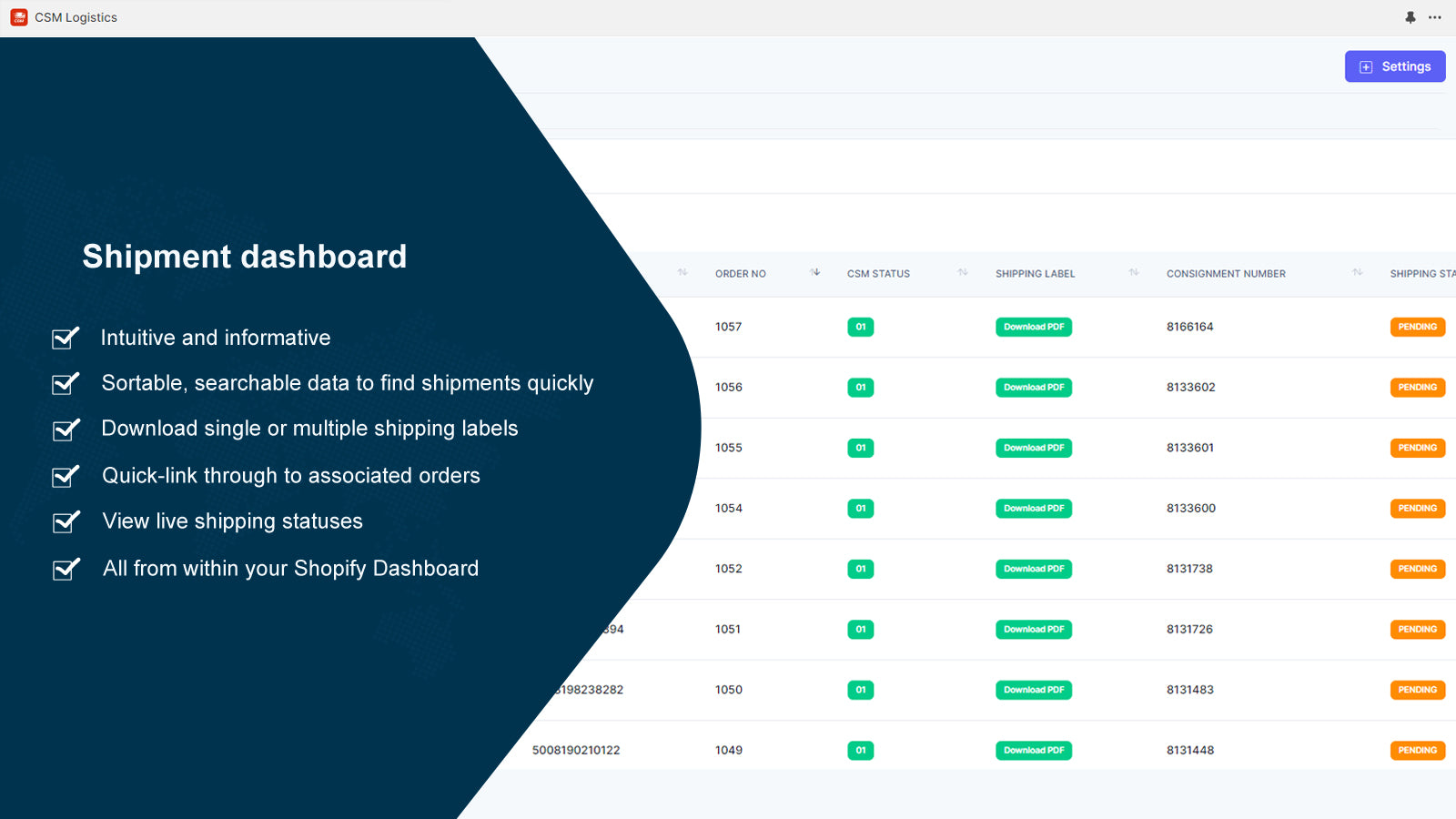Open order number 1055
1456x819 pixels.
[728, 448]
